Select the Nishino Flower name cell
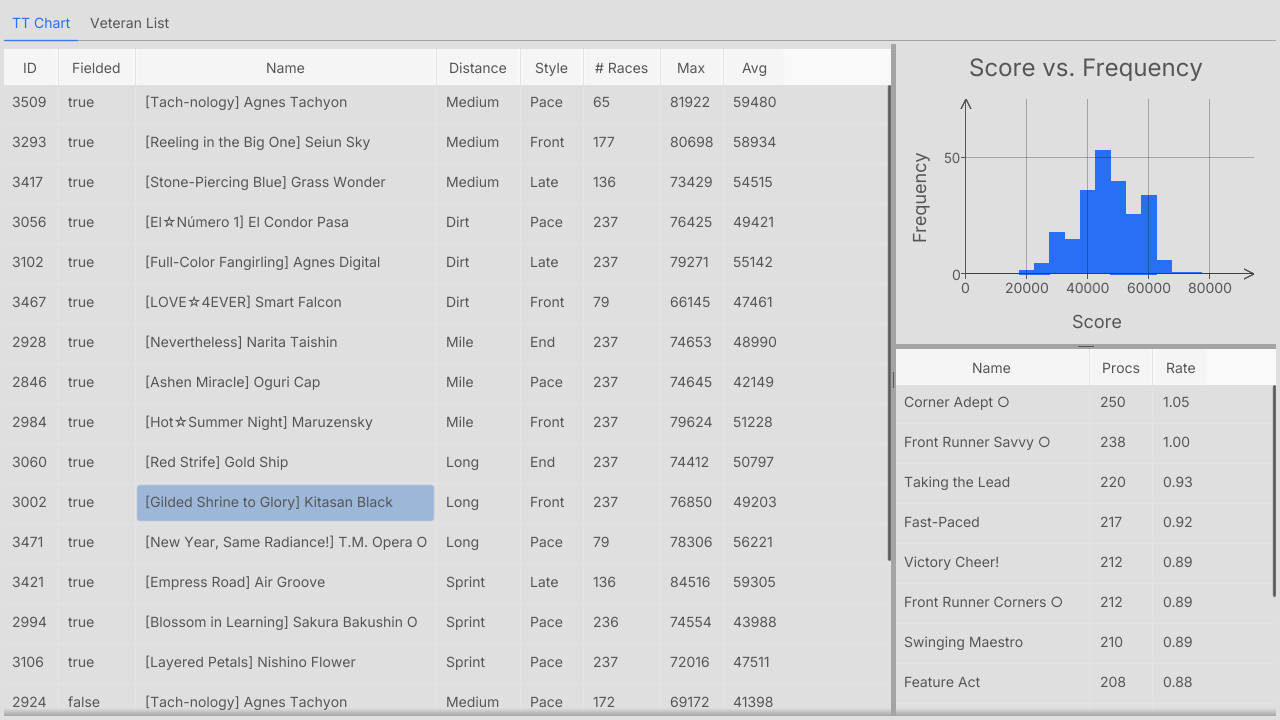This screenshot has width=1280, height=720. [286, 662]
